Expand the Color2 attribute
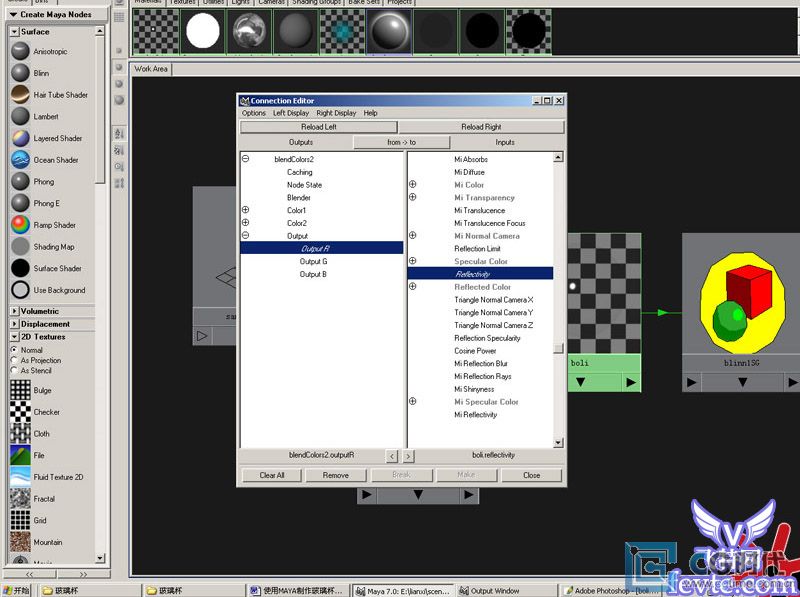This screenshot has width=800, height=597. (x=245, y=222)
